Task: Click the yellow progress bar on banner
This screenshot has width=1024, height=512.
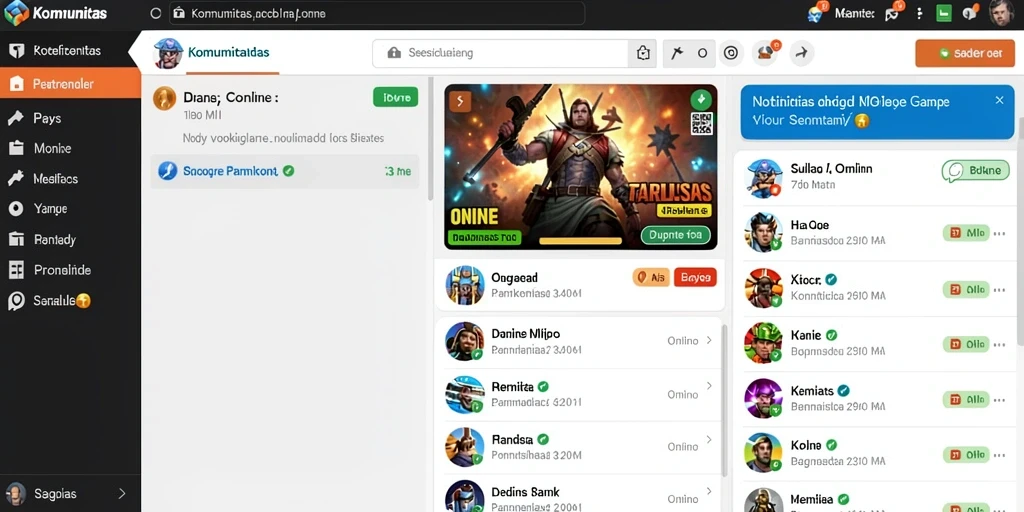Action: (x=581, y=240)
